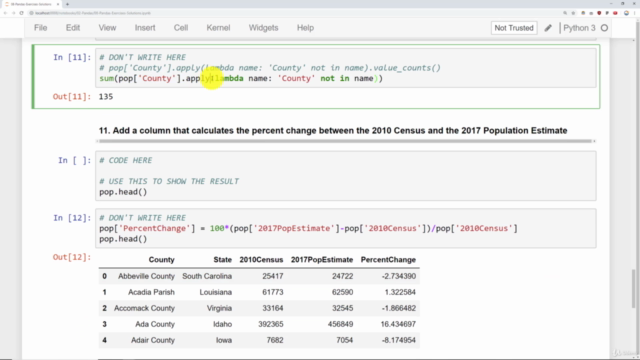Click the -2.734390 percent change value
Viewport: 640px width, 360px height.
point(399,276)
